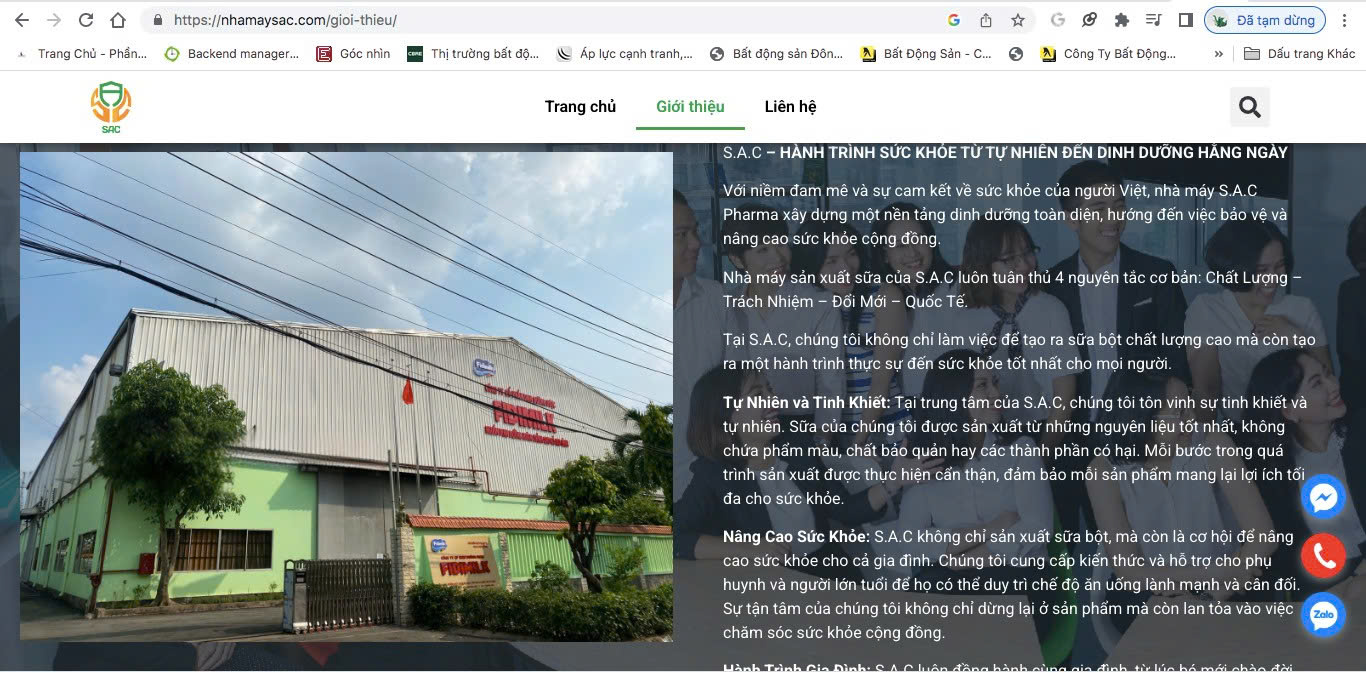Click the grey G extension icon
Viewport: 1366px width, 673px height.
(x=1058, y=20)
